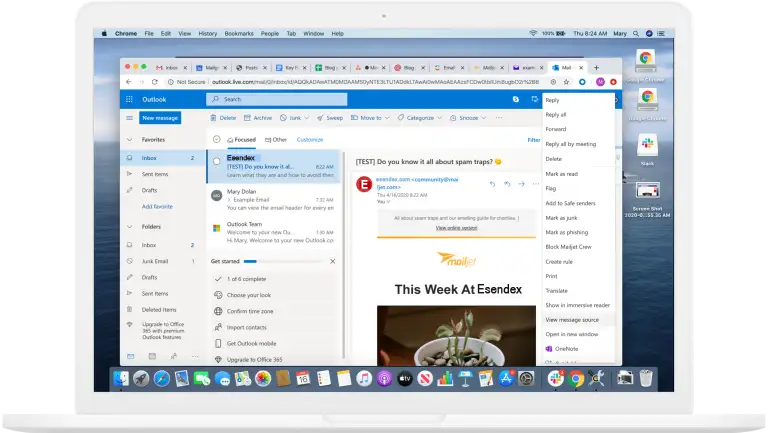Viewport: 768px width, 433px height.
Task: Click the Customize link
Action: pos(310,140)
